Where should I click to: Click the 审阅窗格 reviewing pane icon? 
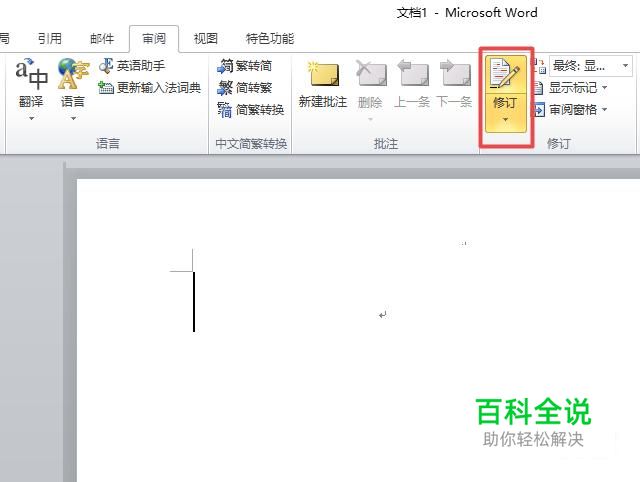tap(538, 110)
